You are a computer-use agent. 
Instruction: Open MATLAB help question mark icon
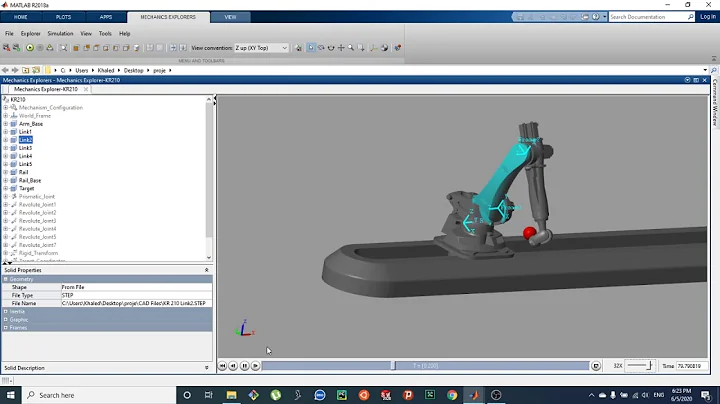(x=596, y=17)
